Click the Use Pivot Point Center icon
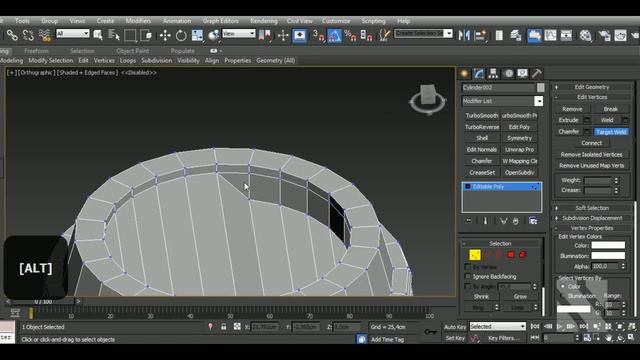 coord(265,36)
